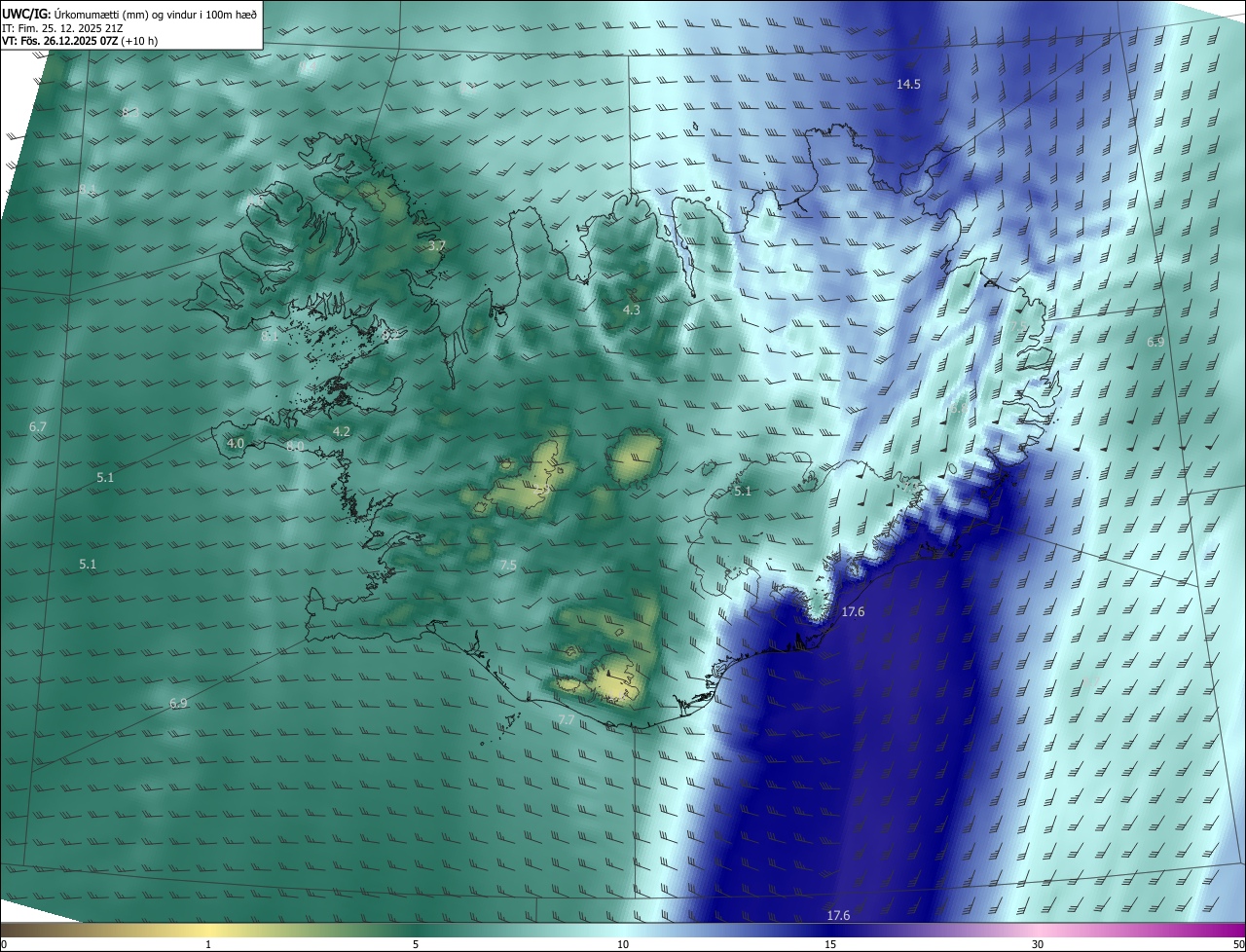Image resolution: width=1246 pixels, height=952 pixels.
Task: Click the 3.7 value label
Action: point(436,246)
